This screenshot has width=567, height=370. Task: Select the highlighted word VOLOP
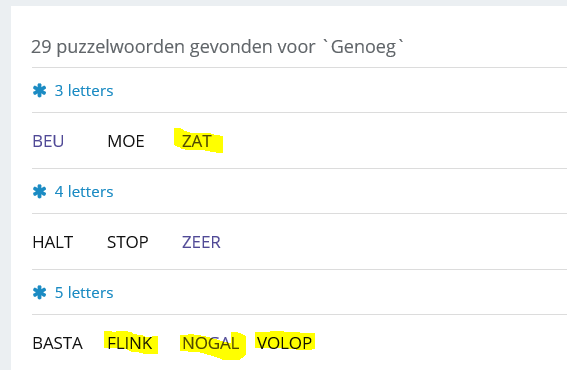pos(284,343)
